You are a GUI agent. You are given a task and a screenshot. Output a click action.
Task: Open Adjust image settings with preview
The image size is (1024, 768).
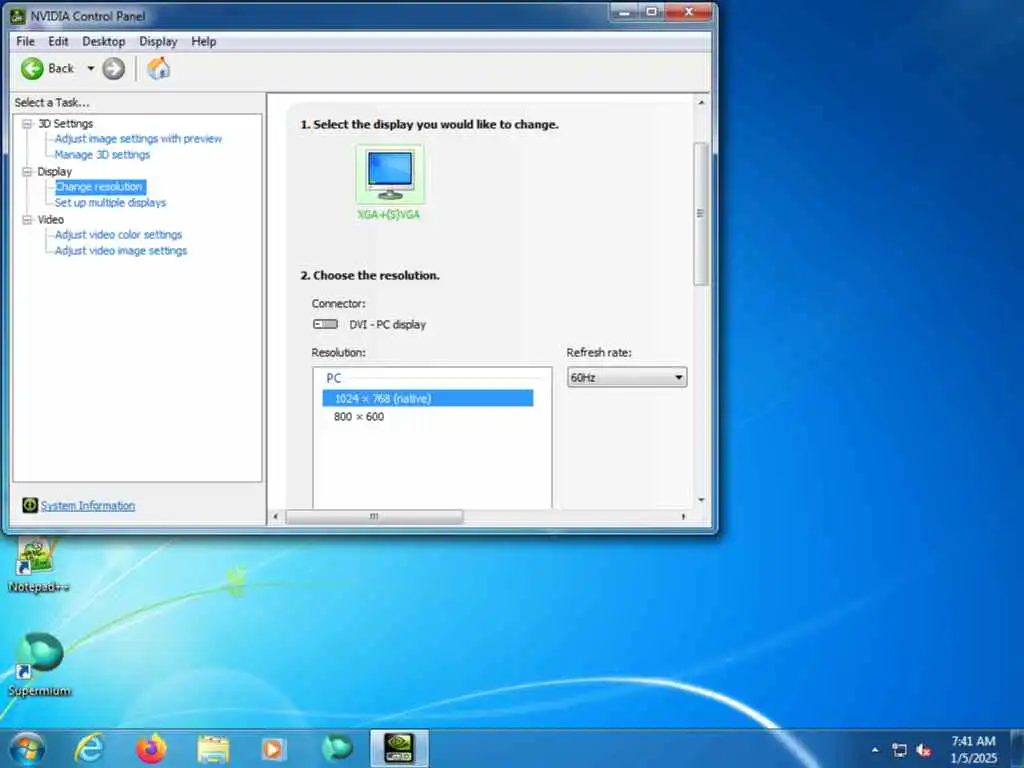[x=138, y=138]
